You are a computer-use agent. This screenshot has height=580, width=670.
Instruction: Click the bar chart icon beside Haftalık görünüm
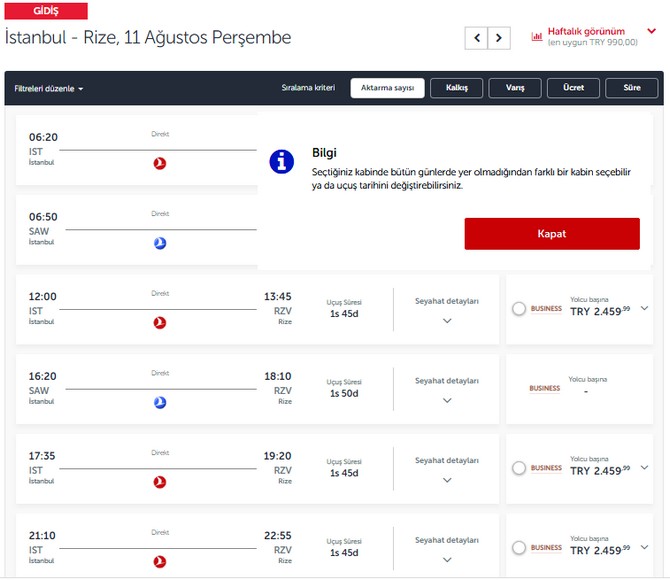pos(537,36)
